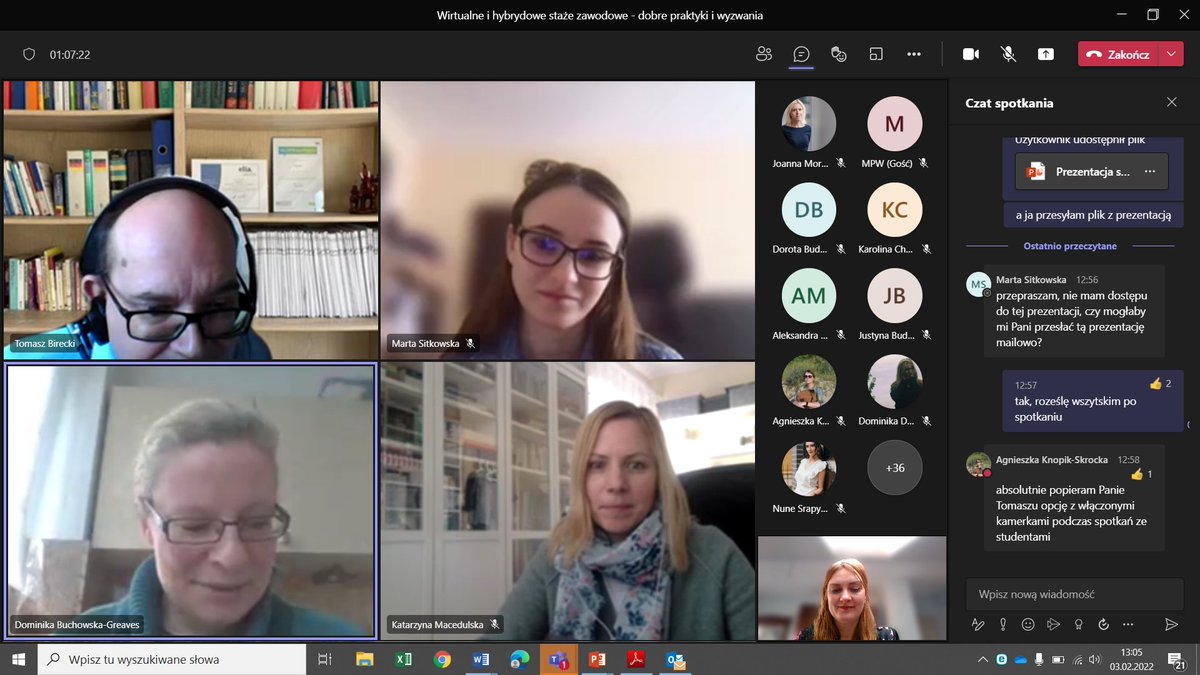Click Zakończ to leave the meeting

[x=1118, y=54]
